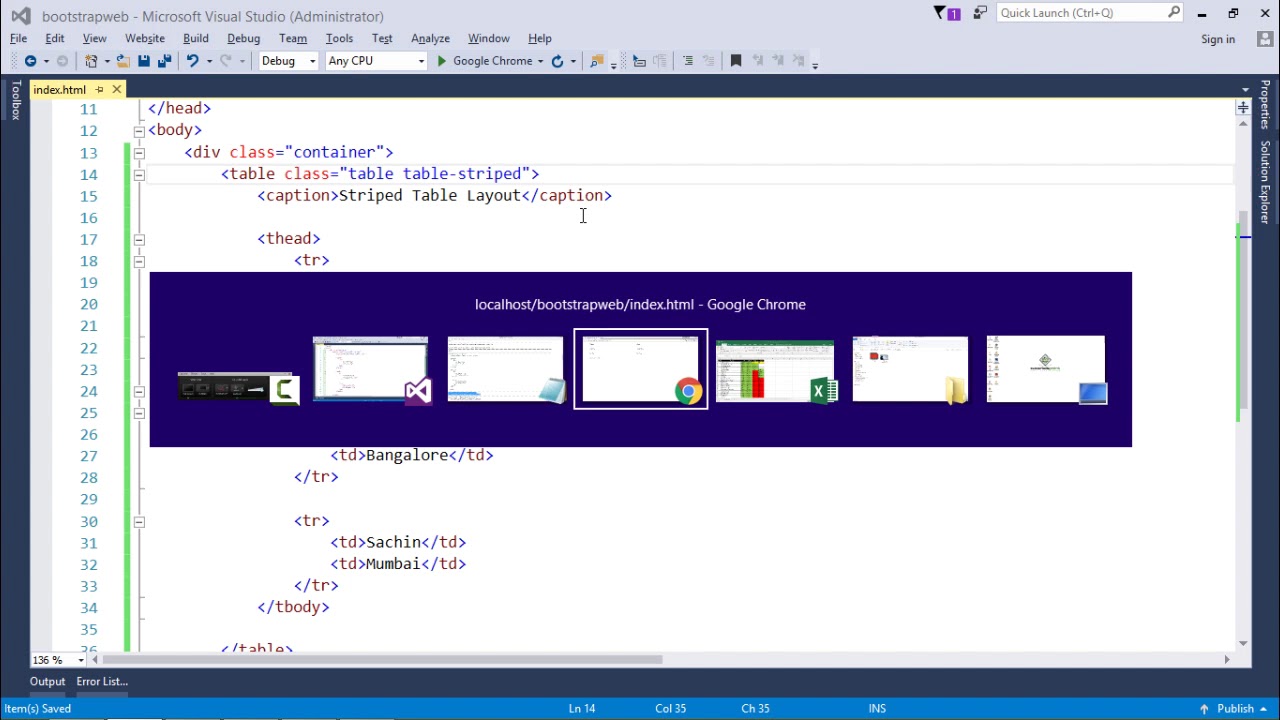Image resolution: width=1280 pixels, height=720 pixels.
Task: Open the Output panel tab
Action: (47, 682)
